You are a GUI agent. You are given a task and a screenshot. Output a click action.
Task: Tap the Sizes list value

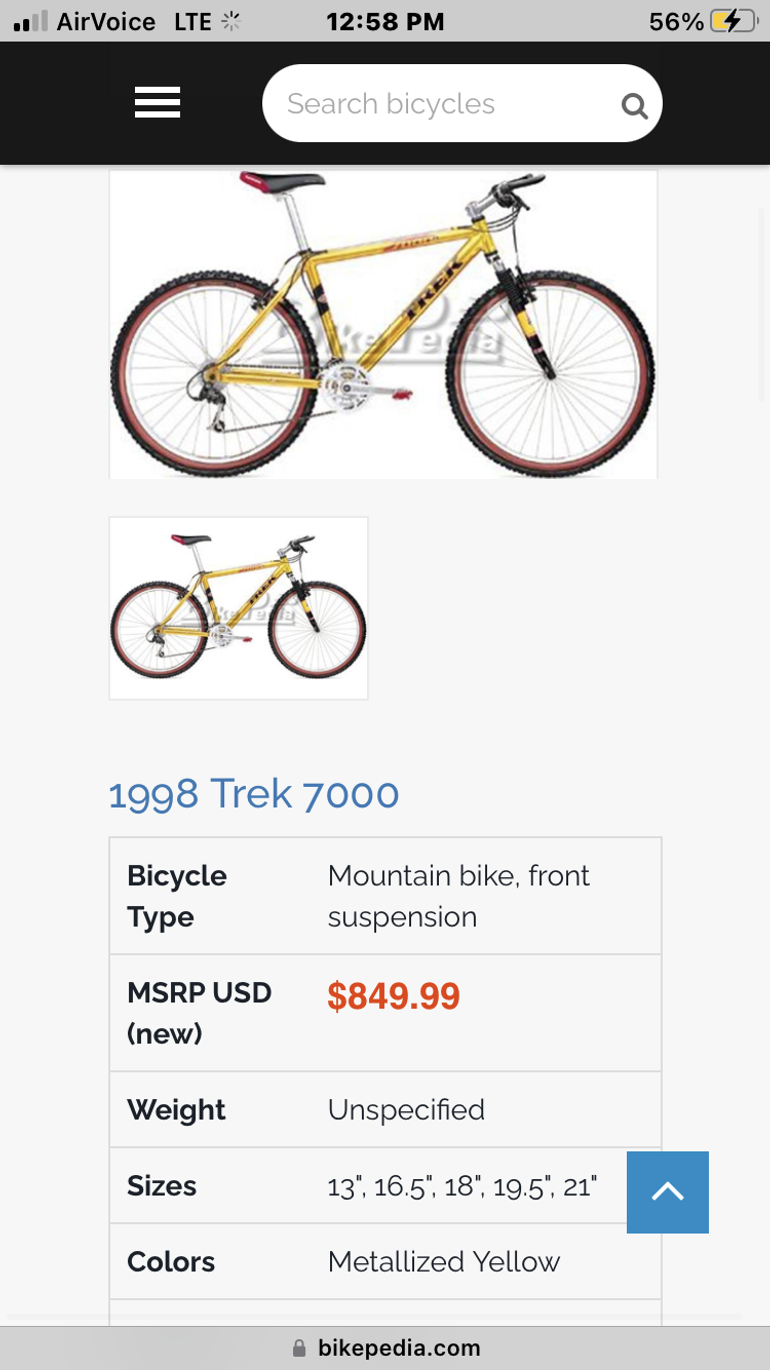(x=462, y=1186)
